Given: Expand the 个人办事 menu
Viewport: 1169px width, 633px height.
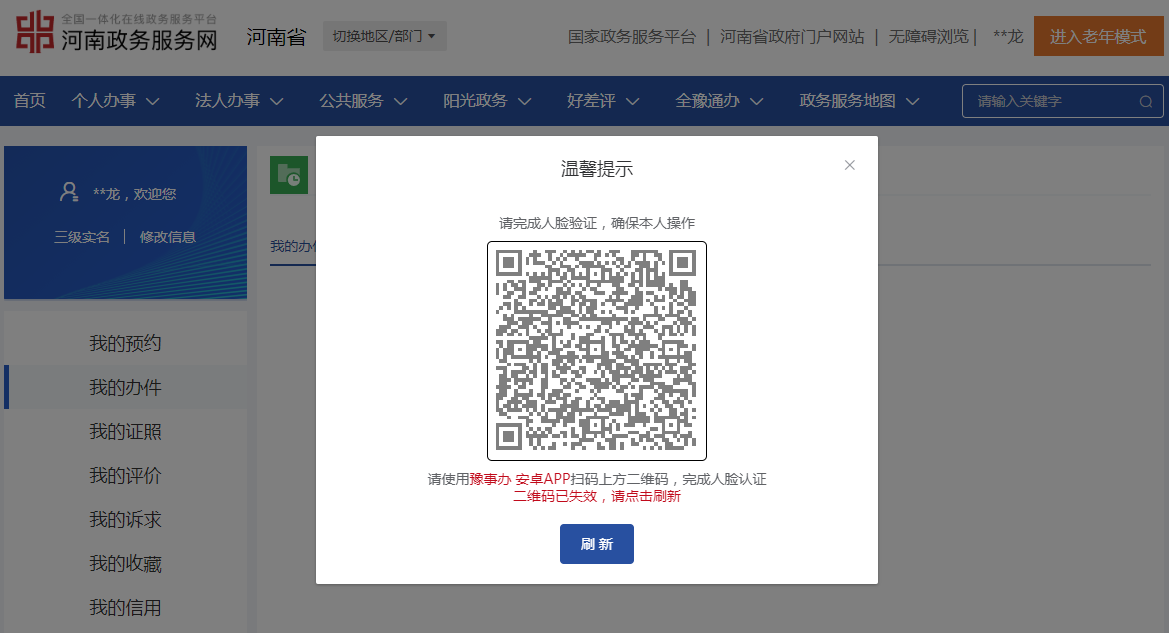Looking at the screenshot, I should pos(116,101).
